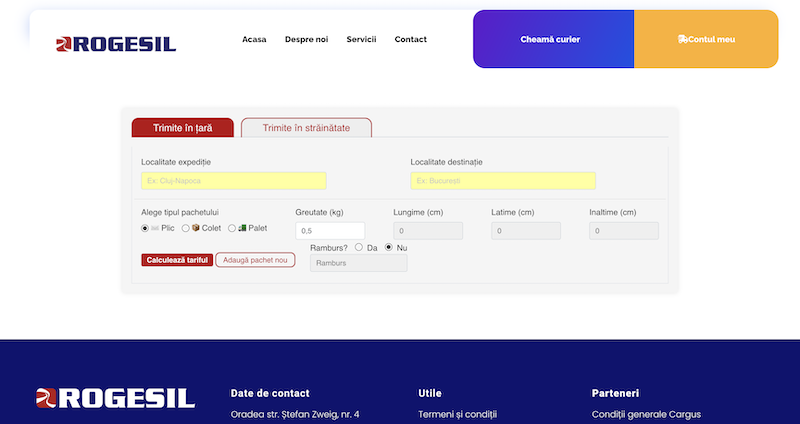Switch to Trimite în străinătate tab

pos(306,128)
